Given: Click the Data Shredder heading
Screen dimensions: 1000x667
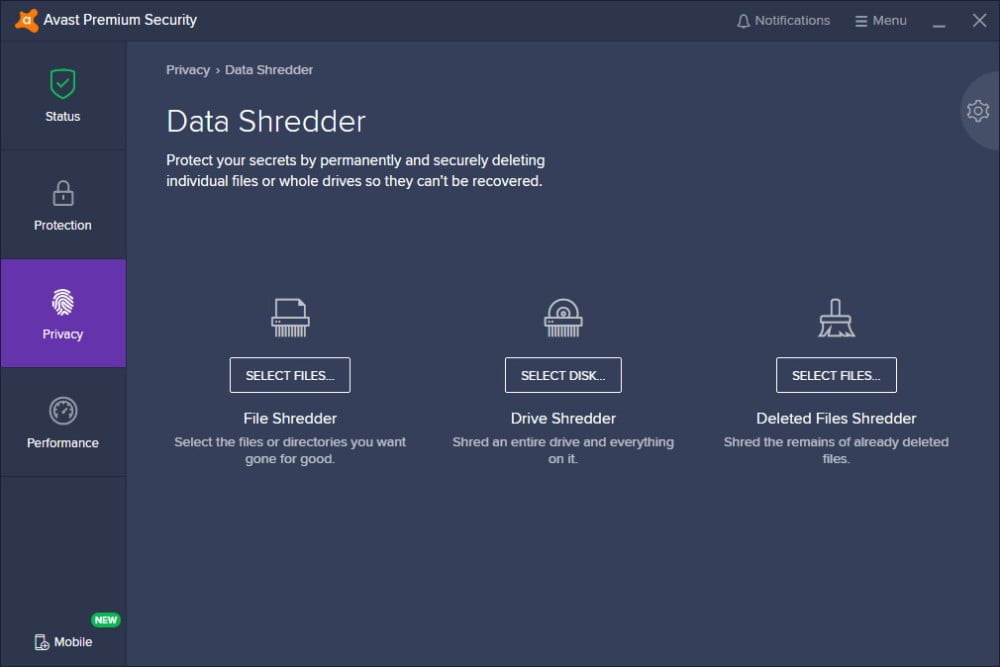Looking at the screenshot, I should [266, 121].
